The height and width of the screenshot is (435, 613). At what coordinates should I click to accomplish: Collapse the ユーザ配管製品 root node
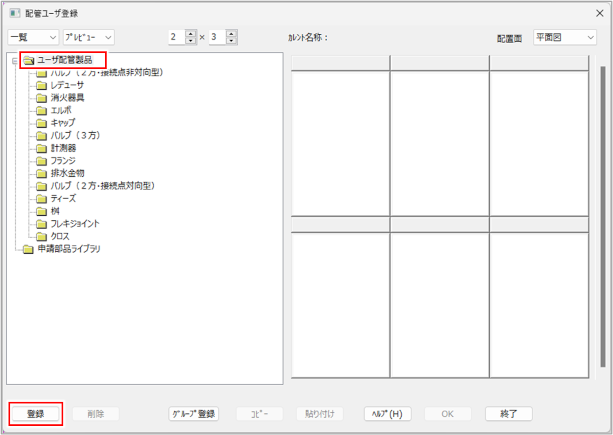[15, 60]
